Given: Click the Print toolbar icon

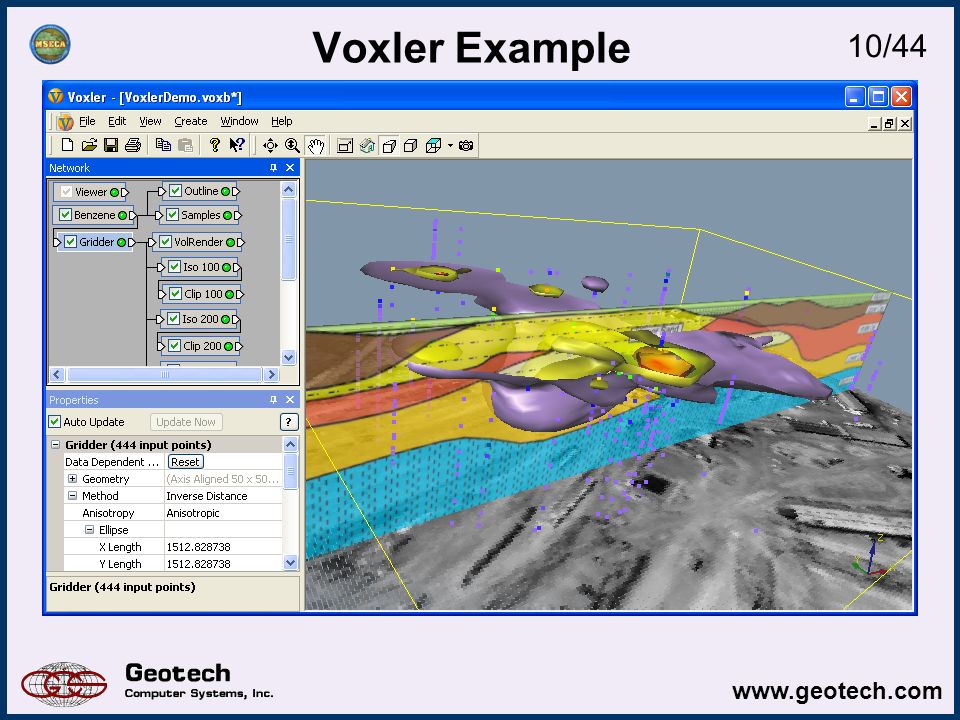Looking at the screenshot, I should click(x=133, y=145).
